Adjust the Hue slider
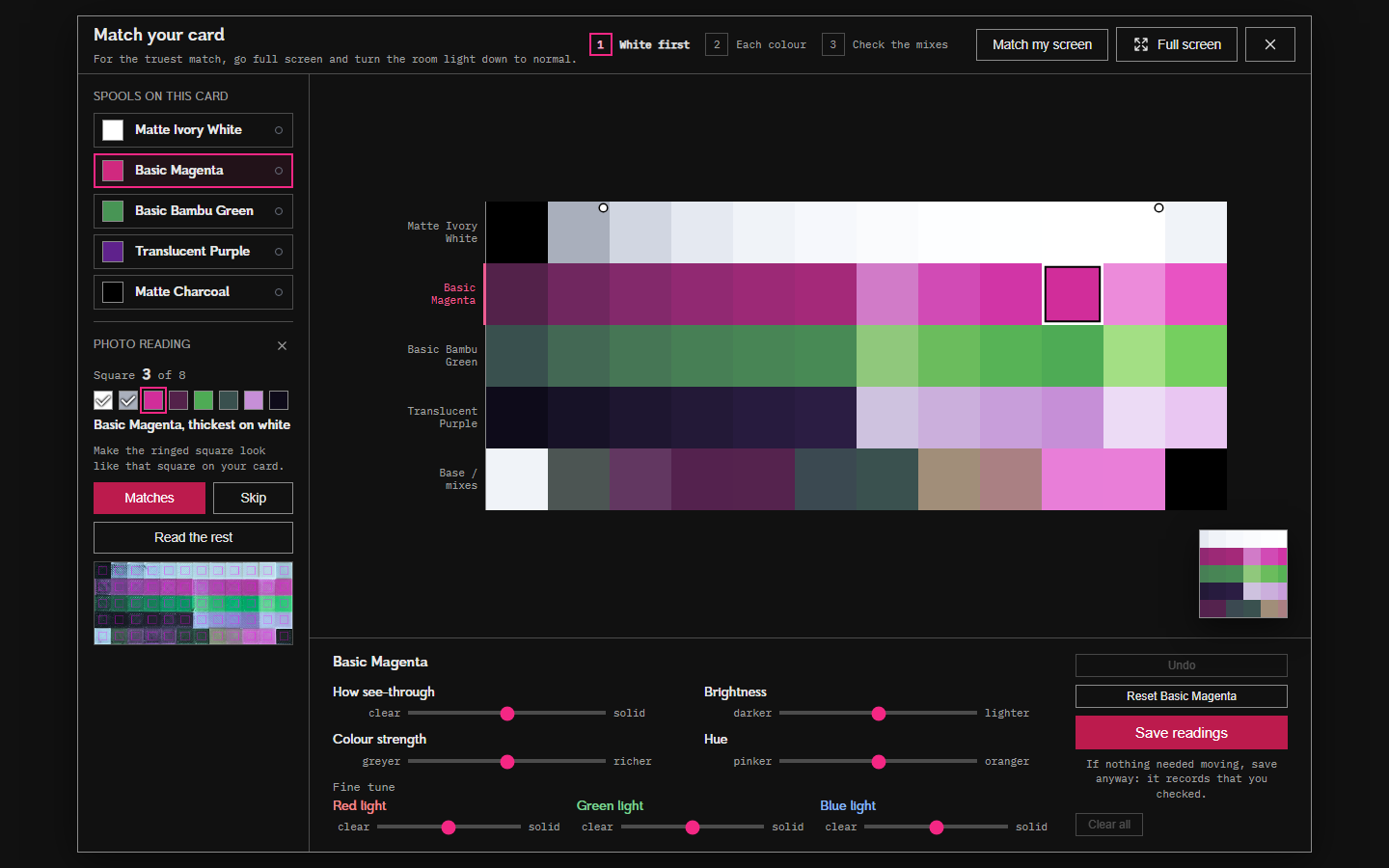The height and width of the screenshot is (868, 1389). (x=878, y=762)
